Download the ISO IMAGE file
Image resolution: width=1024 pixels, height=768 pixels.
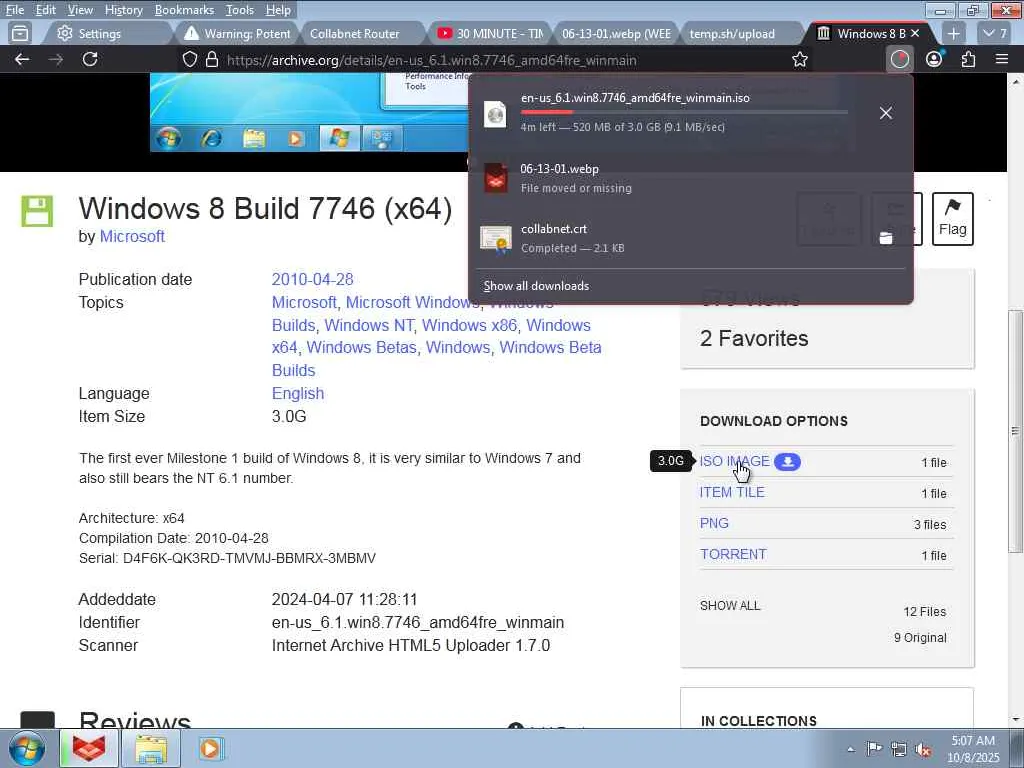735,461
